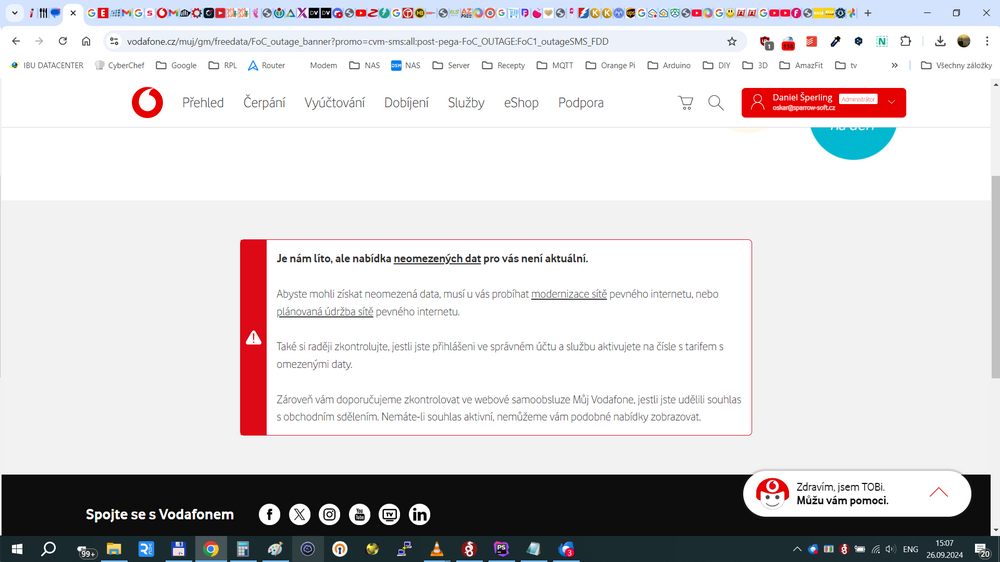Open Podpora menu item
1000x562 pixels.
click(580, 103)
